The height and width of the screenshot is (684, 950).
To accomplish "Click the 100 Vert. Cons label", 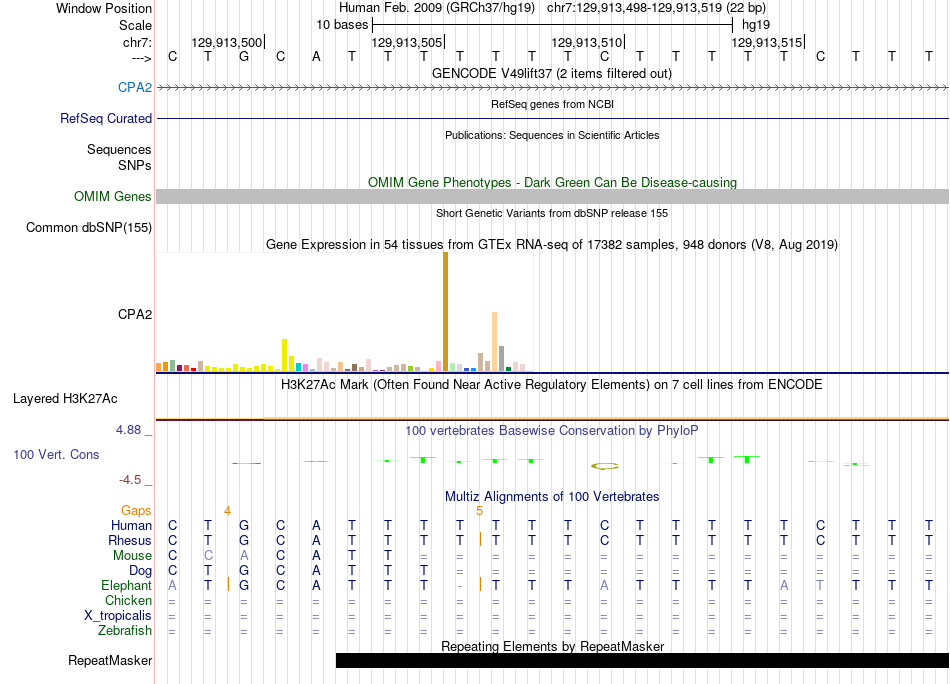I will coord(56,454).
